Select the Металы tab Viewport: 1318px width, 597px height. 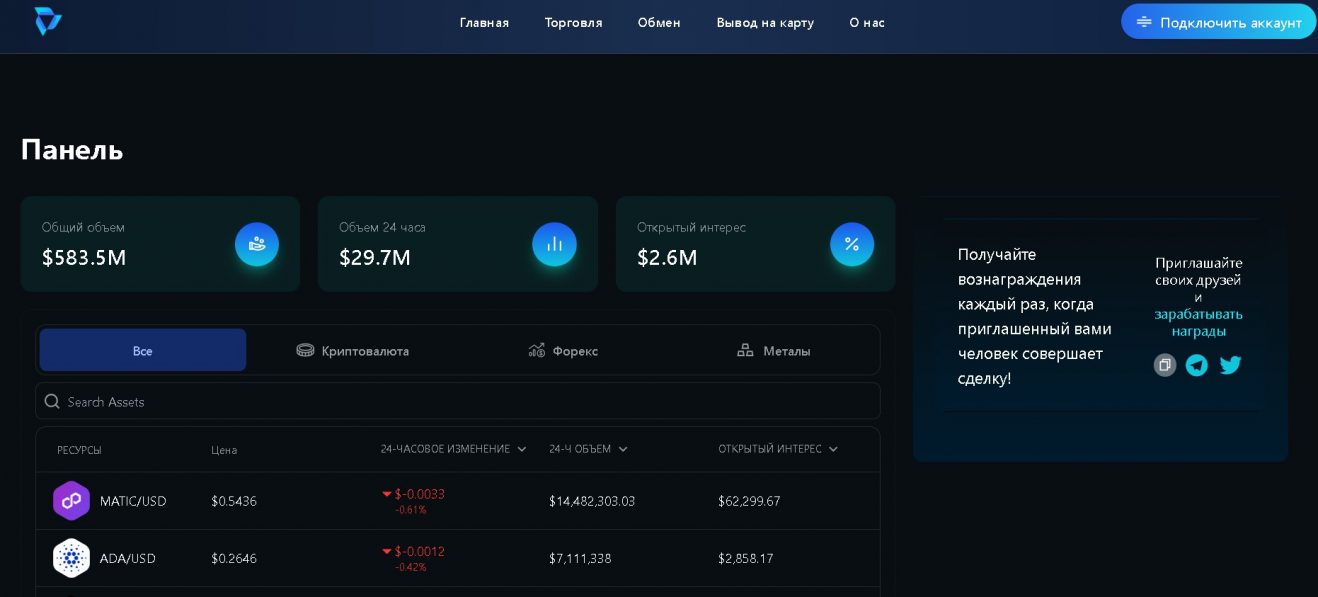[x=773, y=351]
